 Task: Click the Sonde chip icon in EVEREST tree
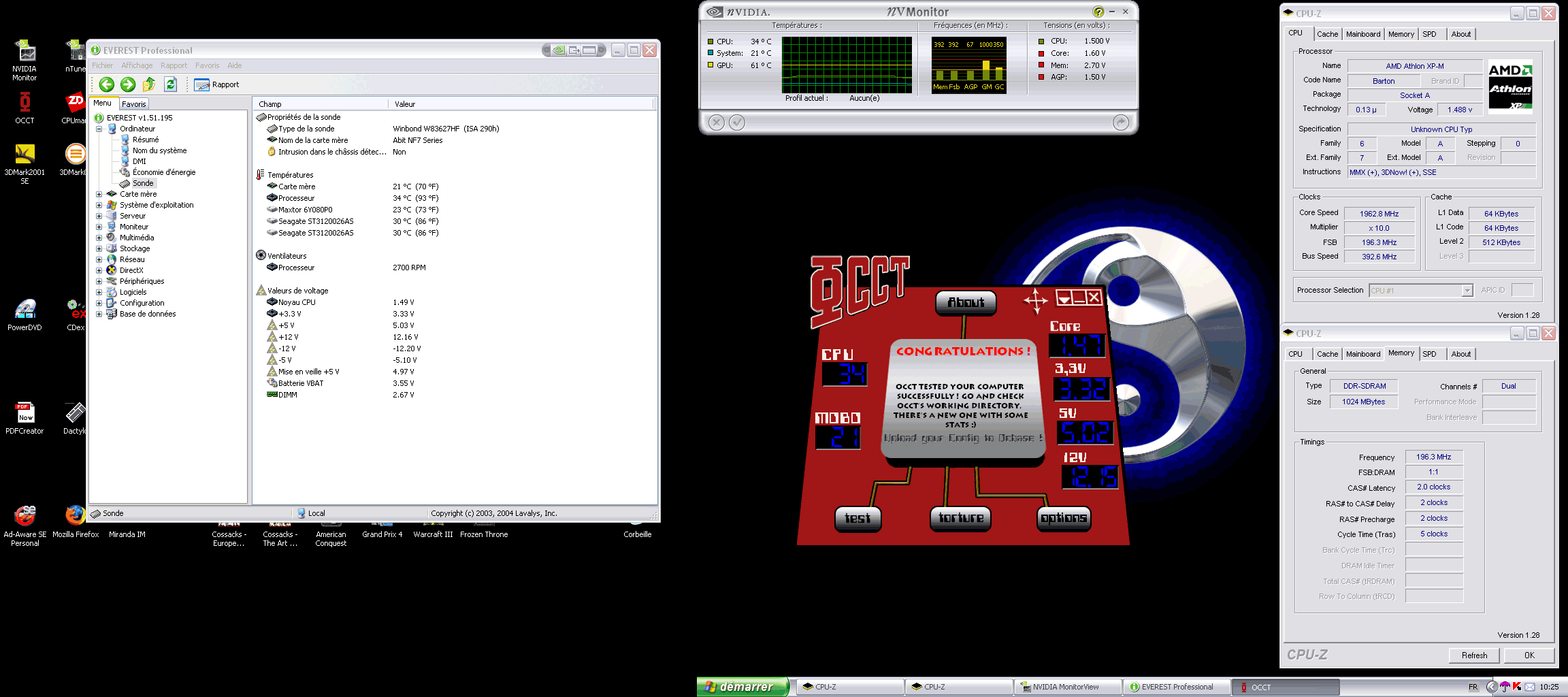[125, 183]
